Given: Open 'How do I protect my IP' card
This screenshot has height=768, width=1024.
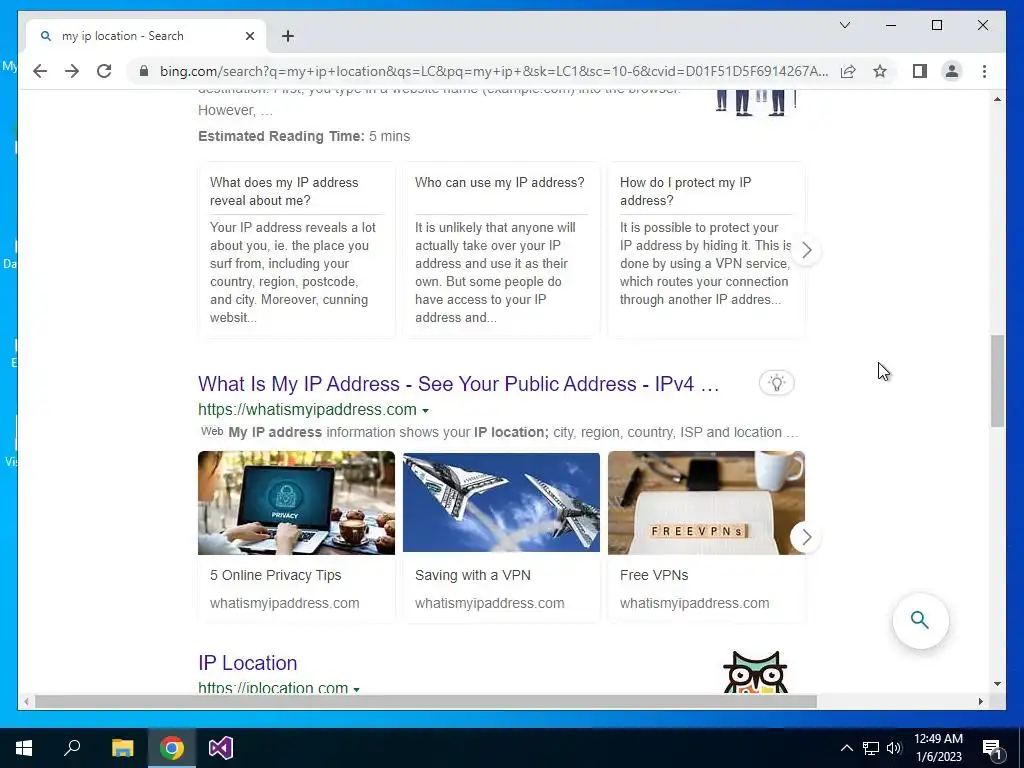Looking at the screenshot, I should [706, 250].
